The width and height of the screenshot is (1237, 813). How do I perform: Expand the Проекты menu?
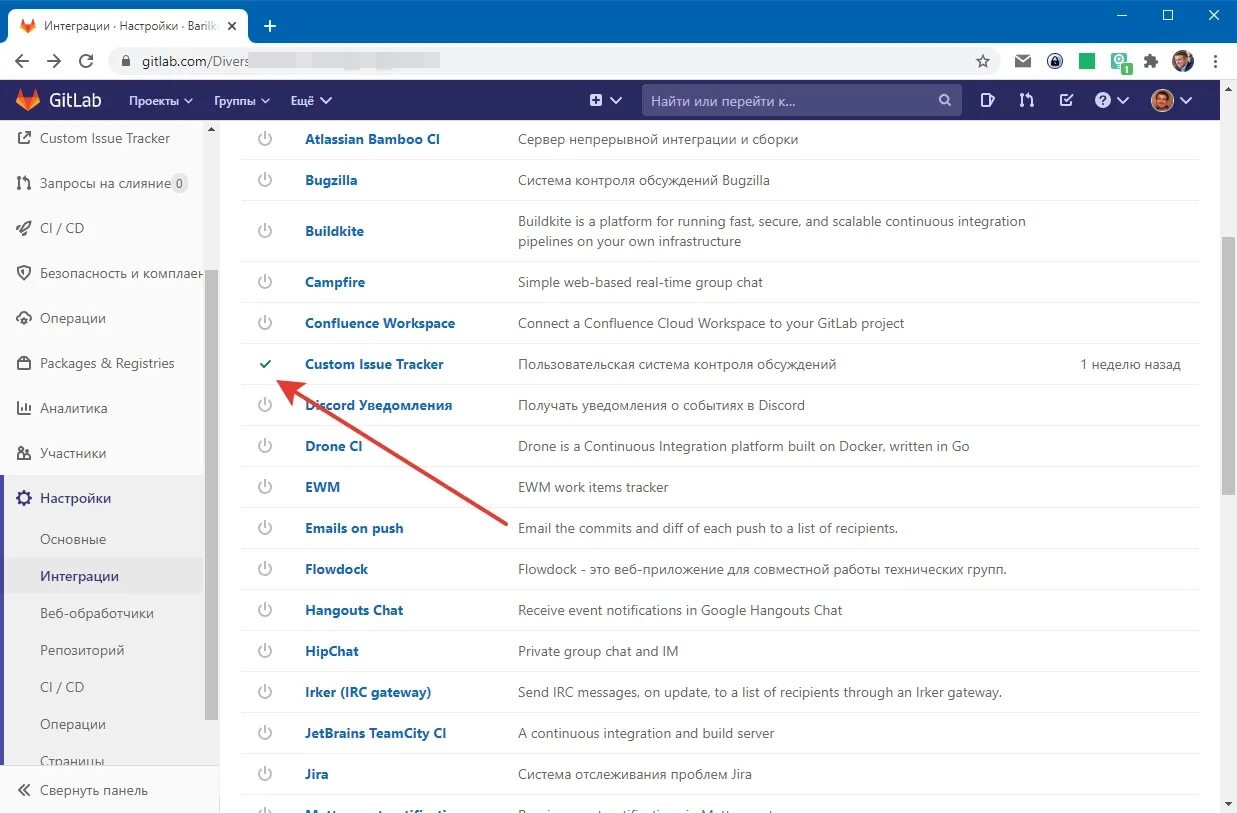point(161,100)
